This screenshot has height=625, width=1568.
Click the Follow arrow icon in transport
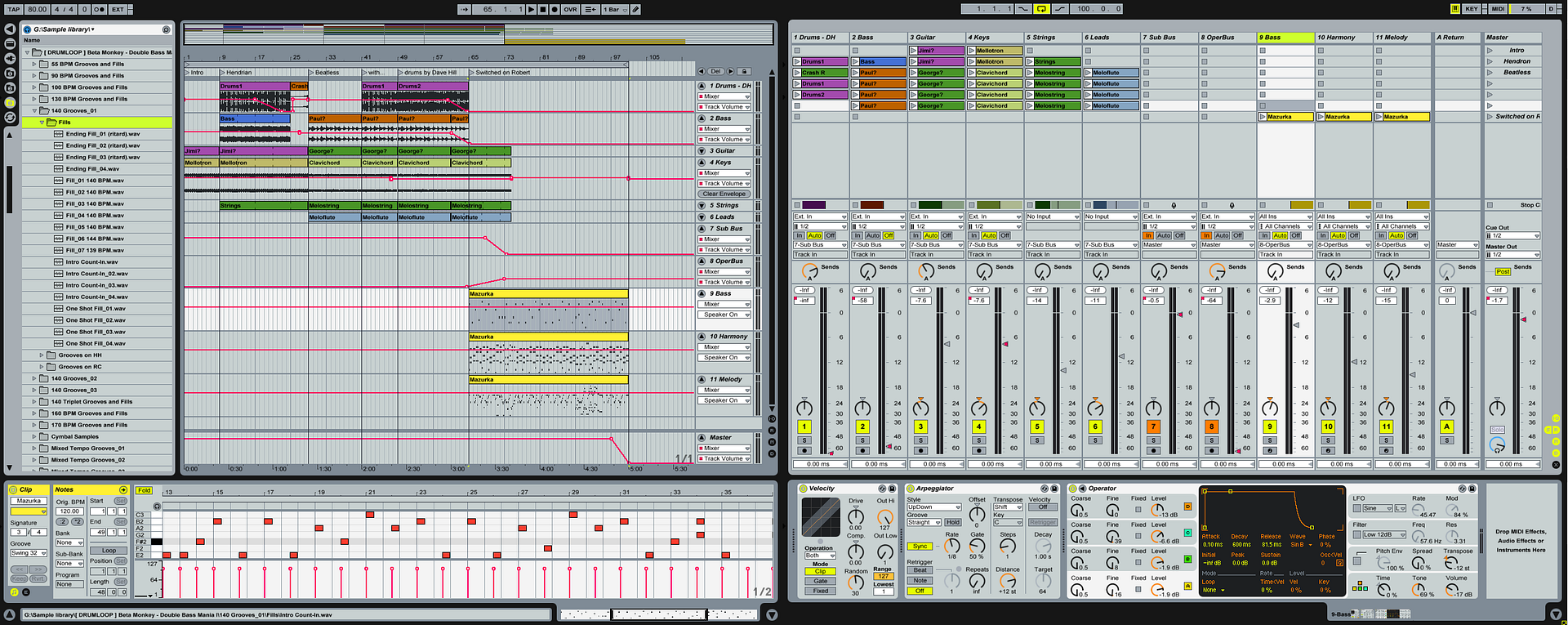tap(465, 9)
